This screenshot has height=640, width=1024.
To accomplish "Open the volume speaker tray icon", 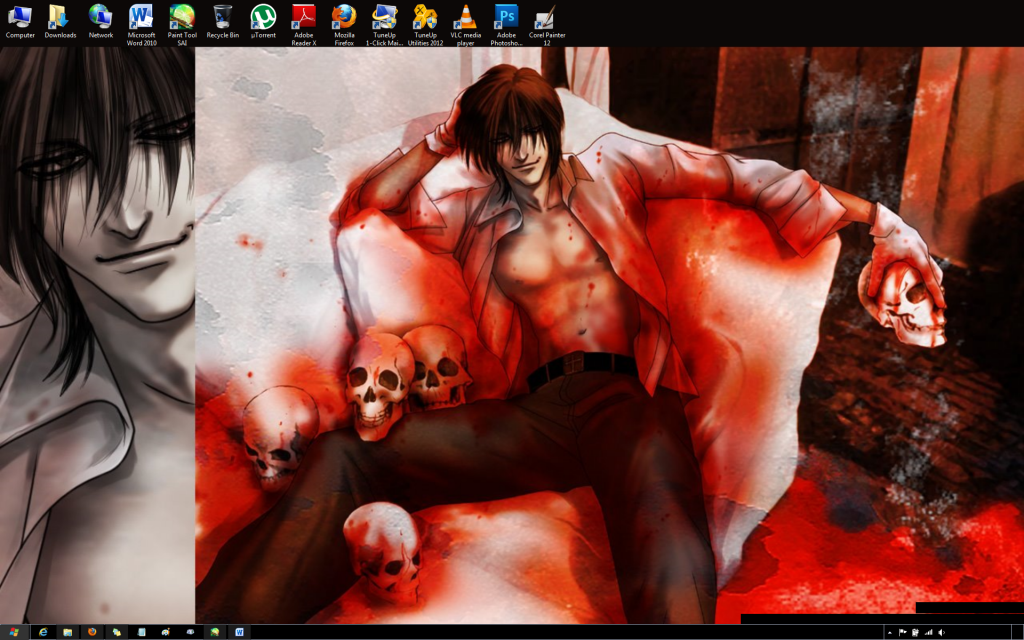I will 942,632.
